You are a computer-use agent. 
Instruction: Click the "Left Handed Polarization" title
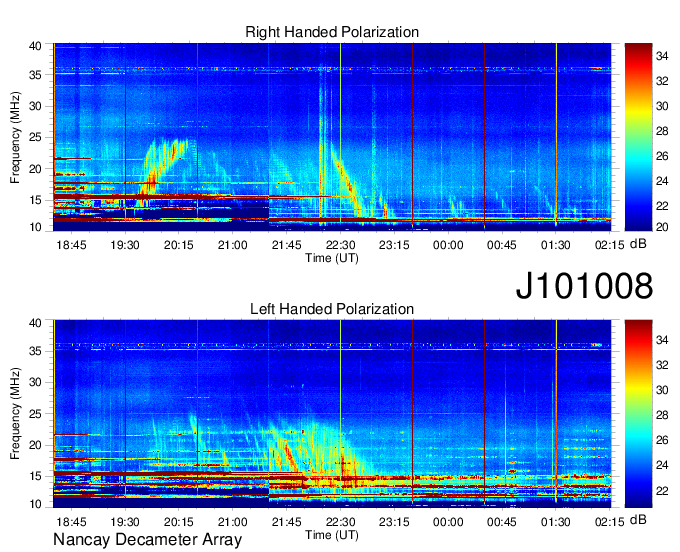(332, 309)
